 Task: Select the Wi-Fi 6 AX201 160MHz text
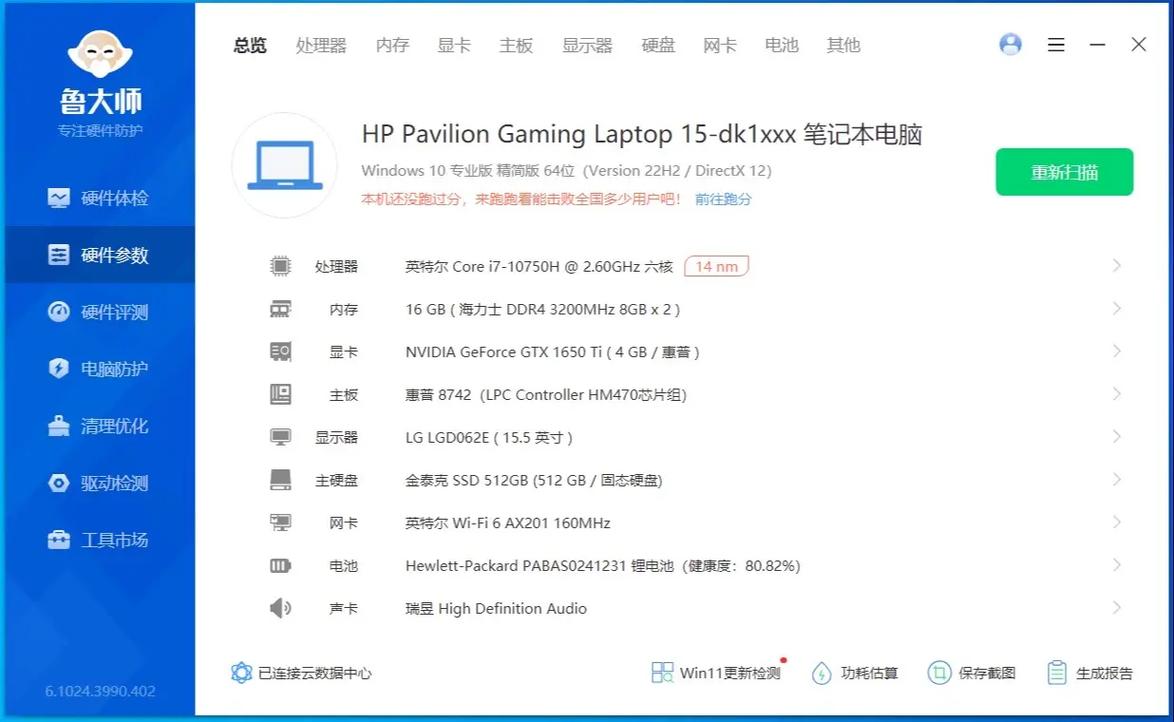pyautogui.click(x=508, y=523)
